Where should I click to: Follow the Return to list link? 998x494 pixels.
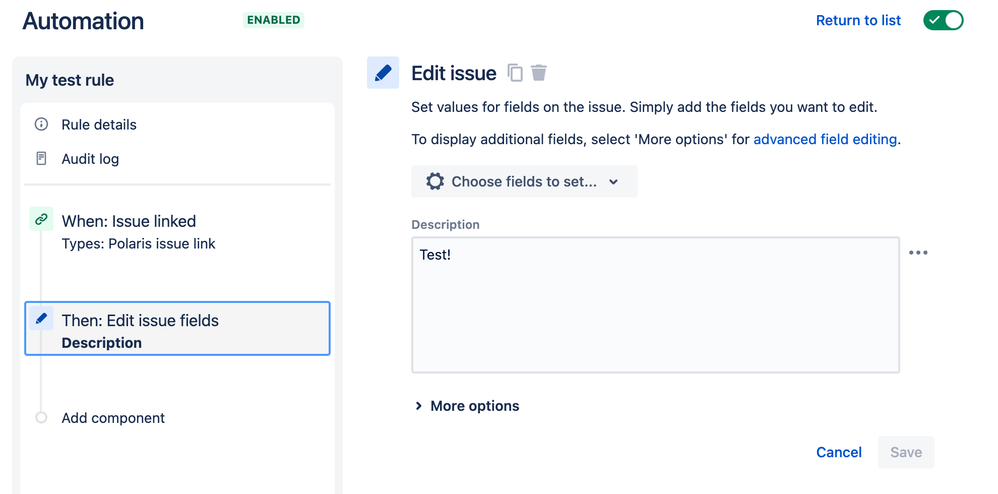pyautogui.click(x=858, y=20)
